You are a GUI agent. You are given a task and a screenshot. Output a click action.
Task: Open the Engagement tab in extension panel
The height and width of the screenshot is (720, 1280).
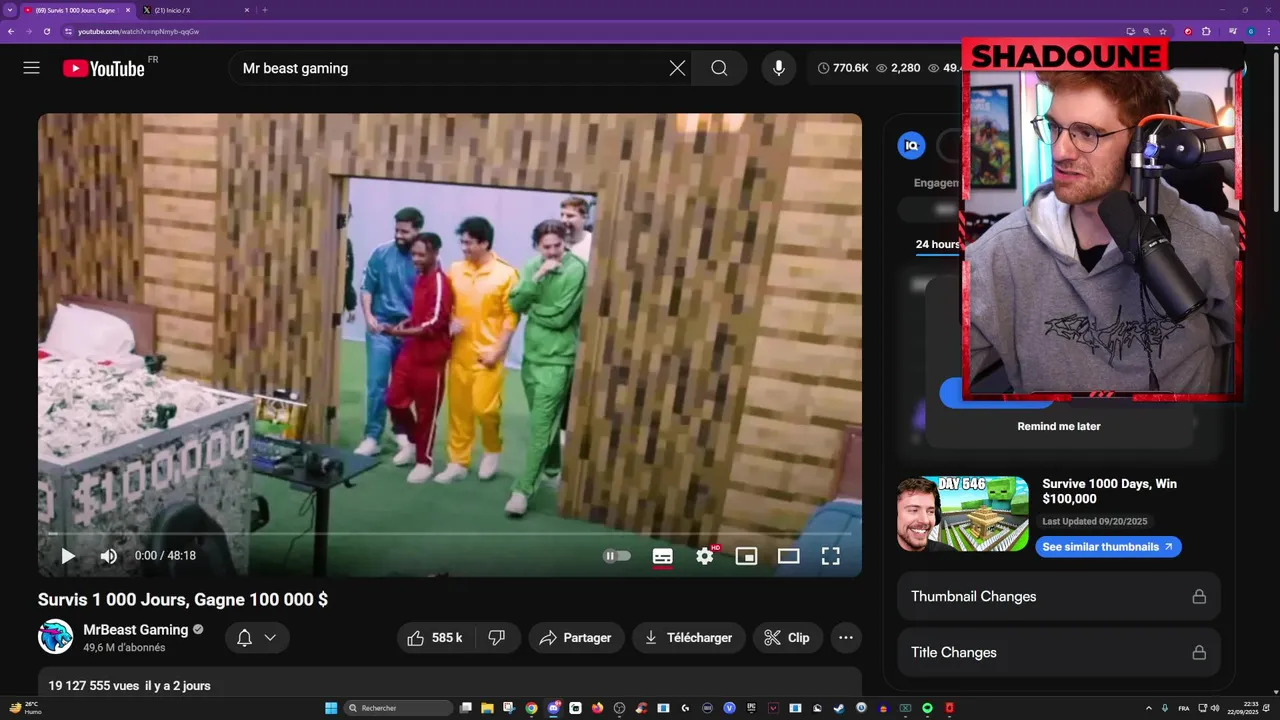pos(937,183)
